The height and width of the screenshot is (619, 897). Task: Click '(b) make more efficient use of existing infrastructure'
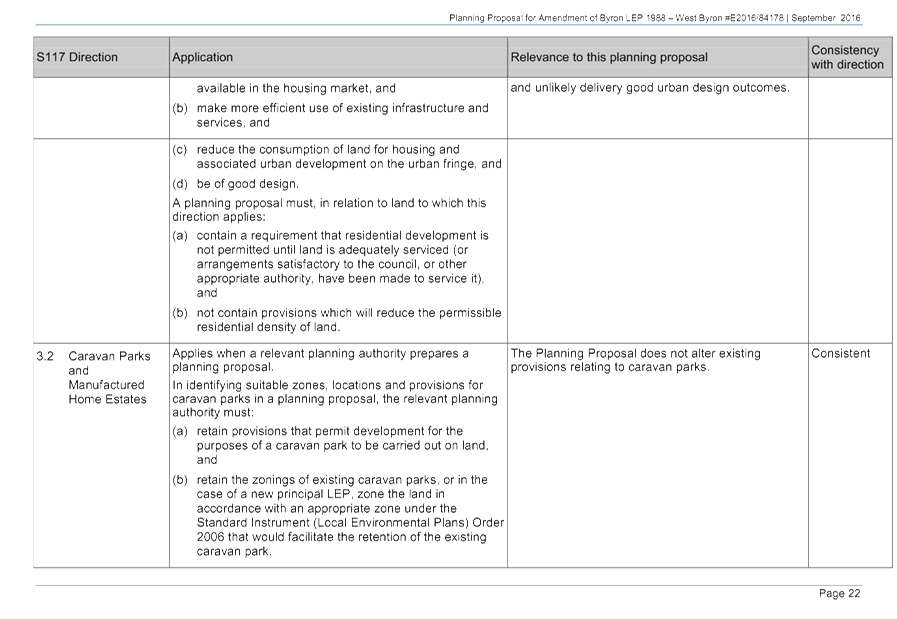331,115
